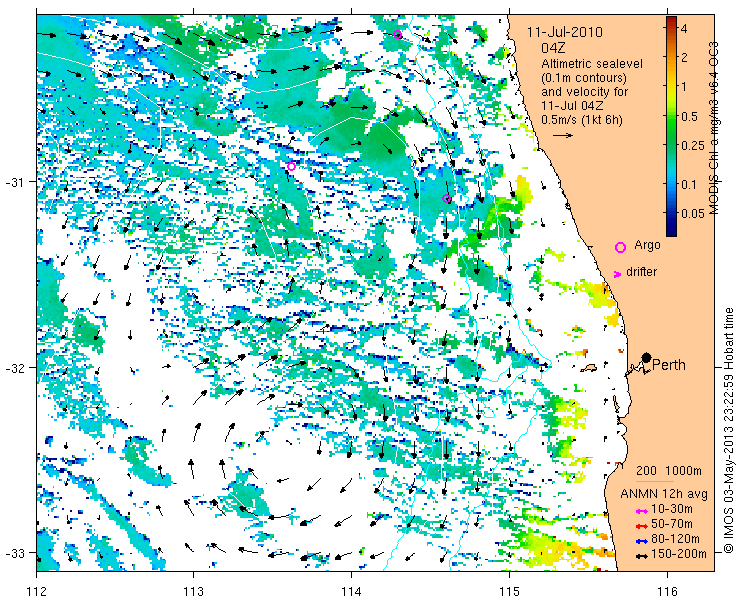Click the '150-200m' depth label
The width and height of the screenshot is (740, 600).
[x=679, y=554]
